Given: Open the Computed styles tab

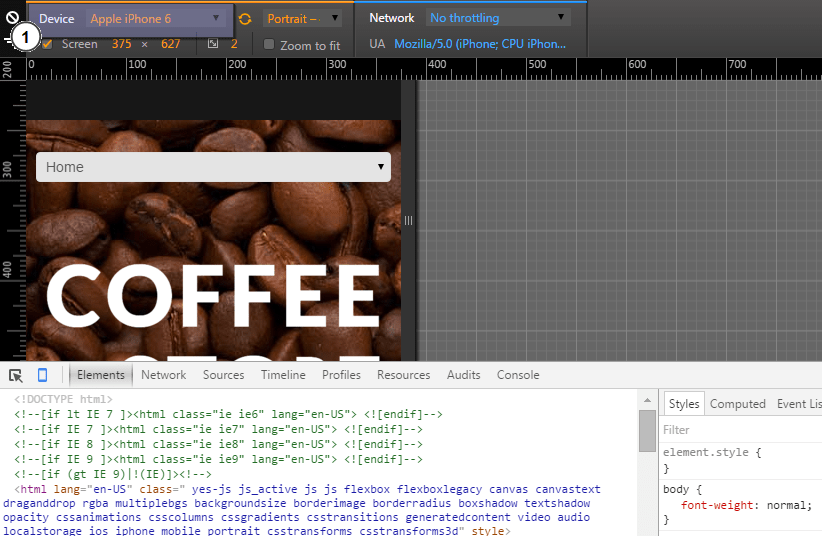Looking at the screenshot, I should (x=737, y=404).
